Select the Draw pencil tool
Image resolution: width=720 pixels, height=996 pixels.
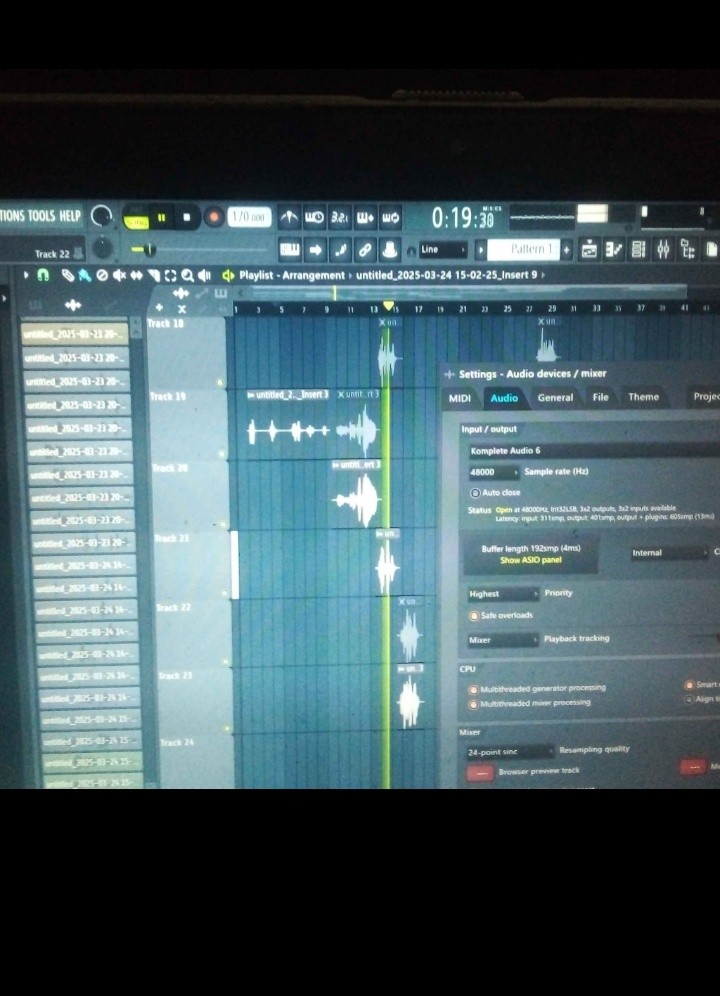(x=67, y=275)
